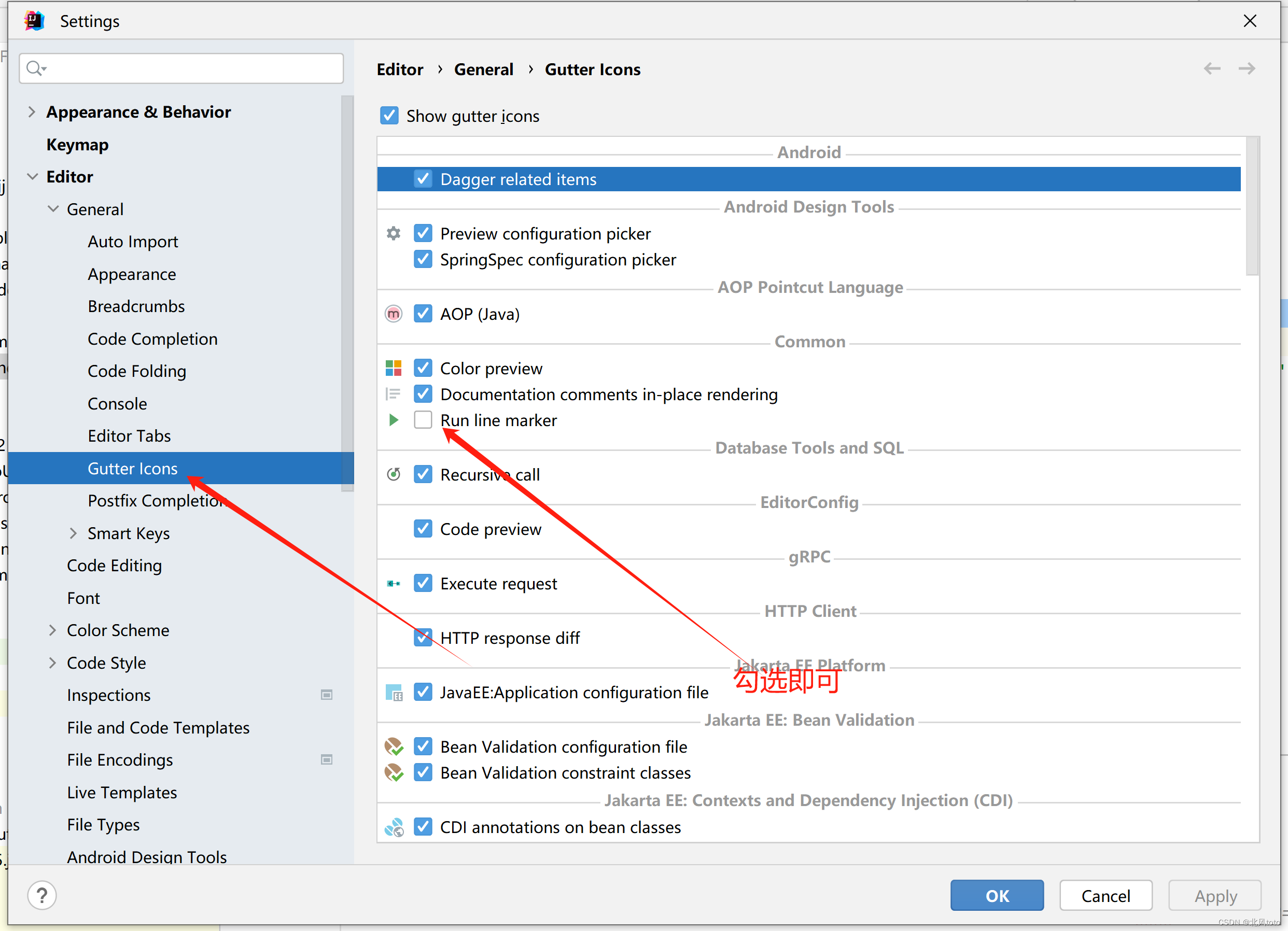Close the Settings dialog with X
This screenshot has width=1288, height=931.
pos(1250,21)
